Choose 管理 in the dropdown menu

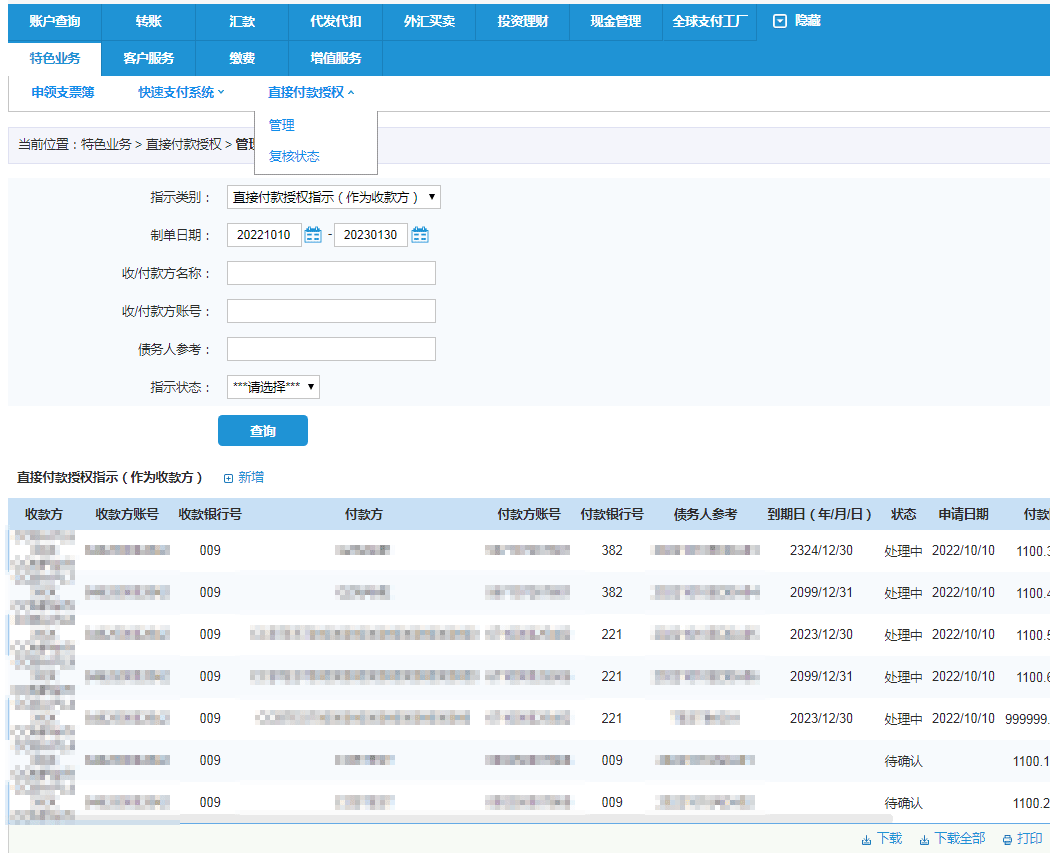pos(282,125)
